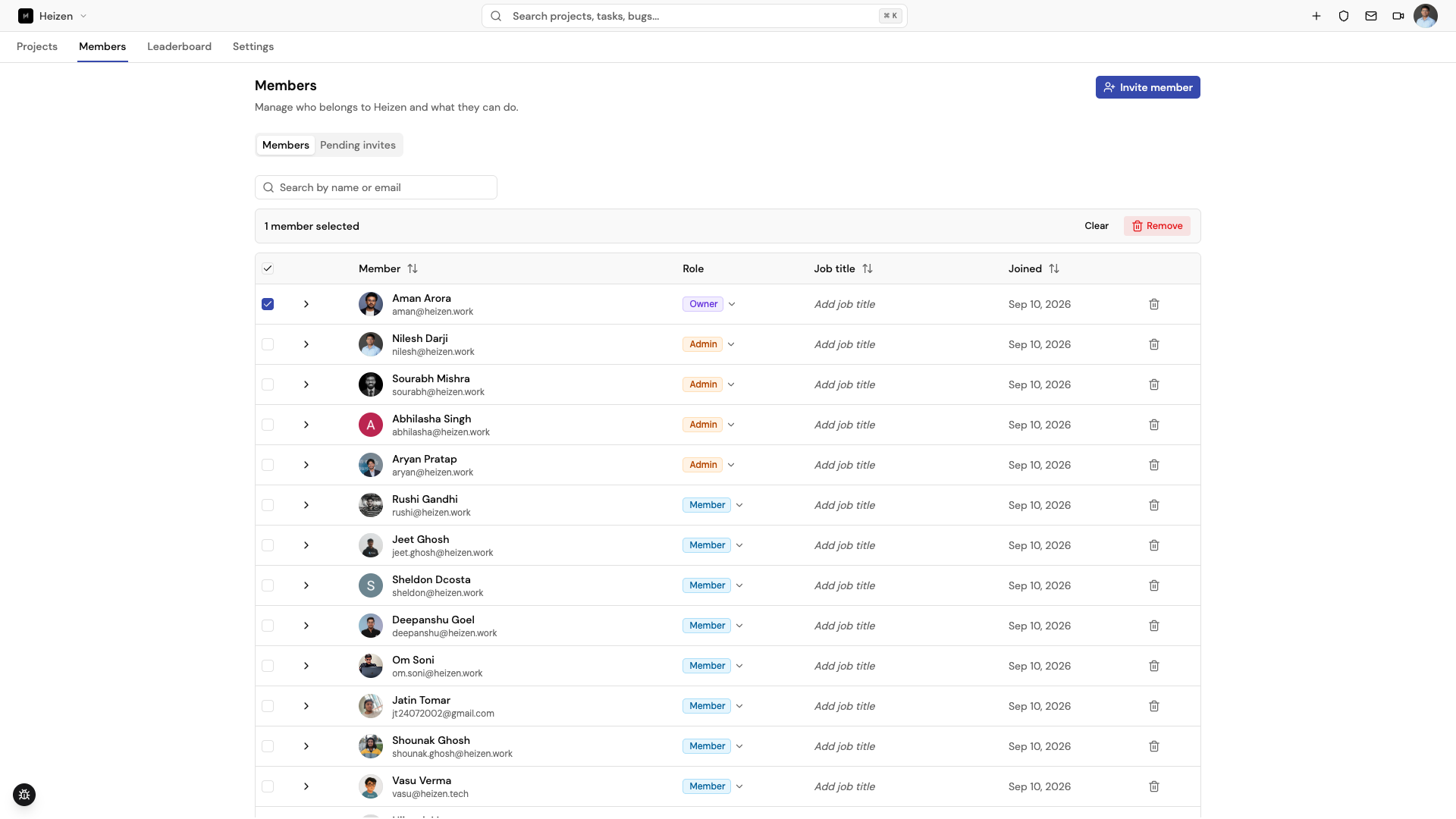Open Deepanshu Goel's Member role dropdown
Screen dimensions: 1456x819
(714, 626)
